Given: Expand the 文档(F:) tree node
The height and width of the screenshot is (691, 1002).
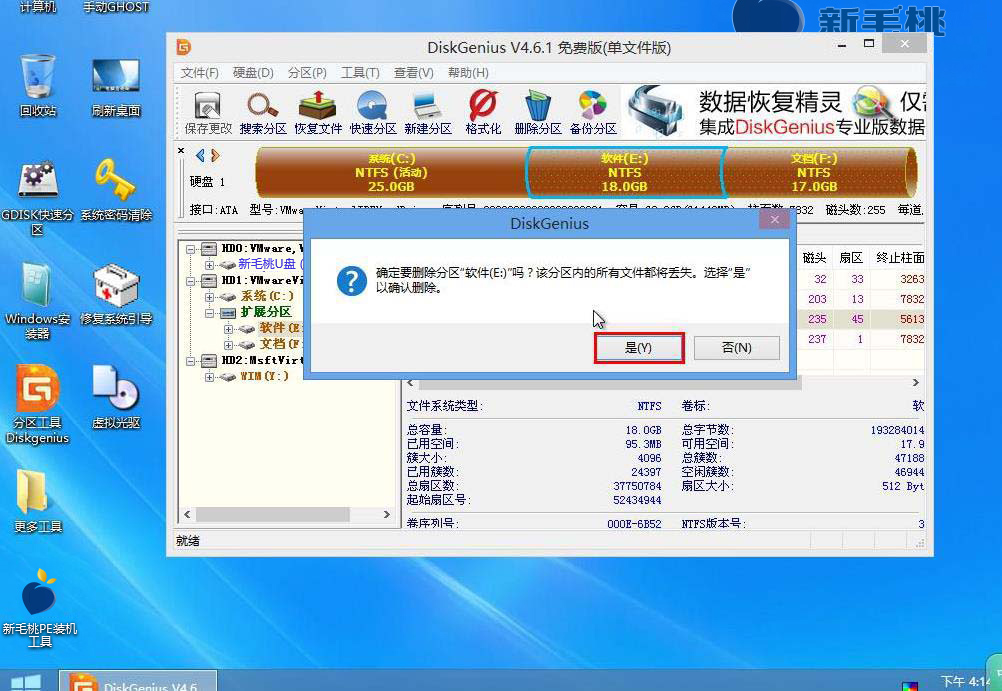Looking at the screenshot, I should [x=228, y=345].
